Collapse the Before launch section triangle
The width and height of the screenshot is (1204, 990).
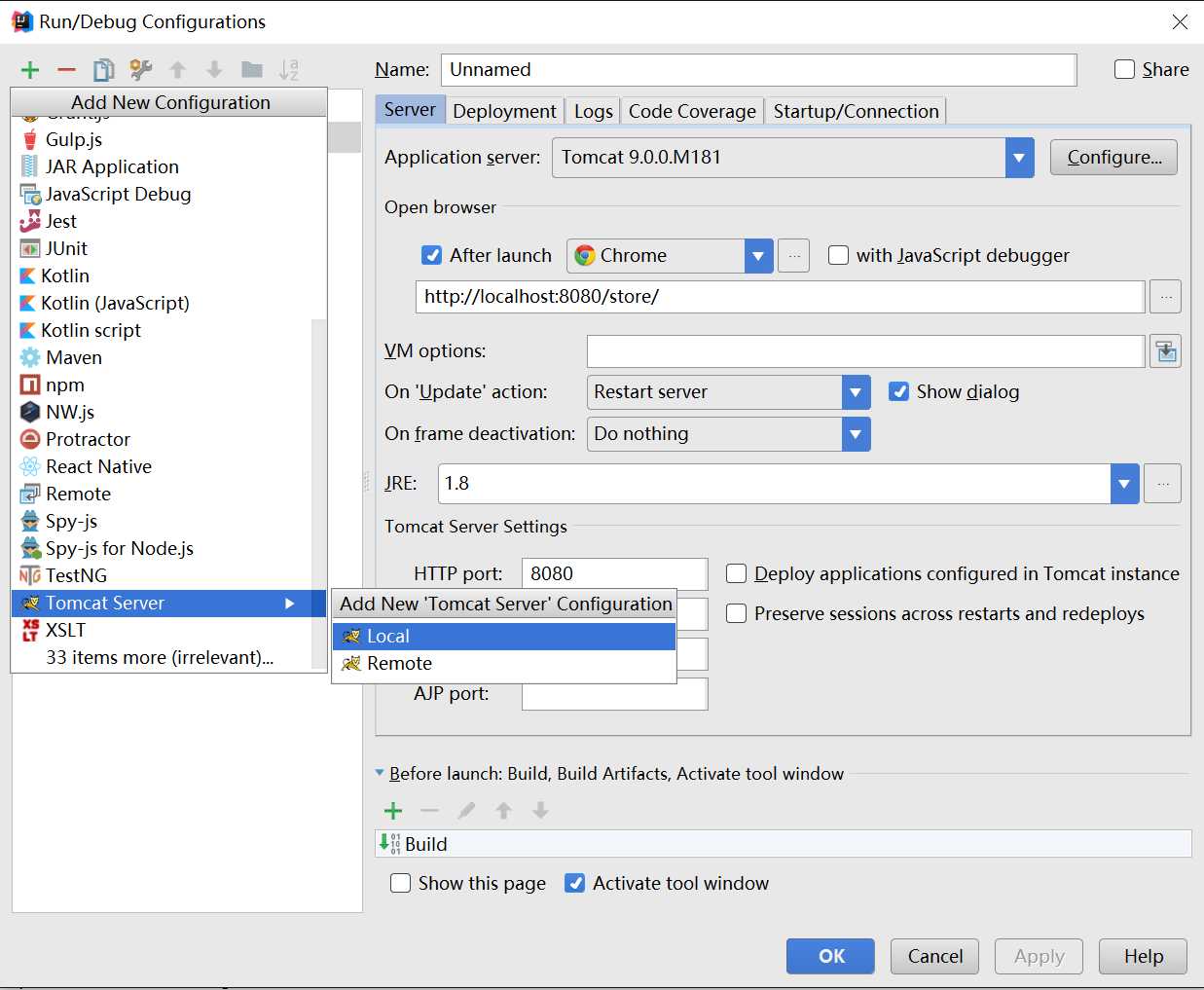(x=380, y=773)
